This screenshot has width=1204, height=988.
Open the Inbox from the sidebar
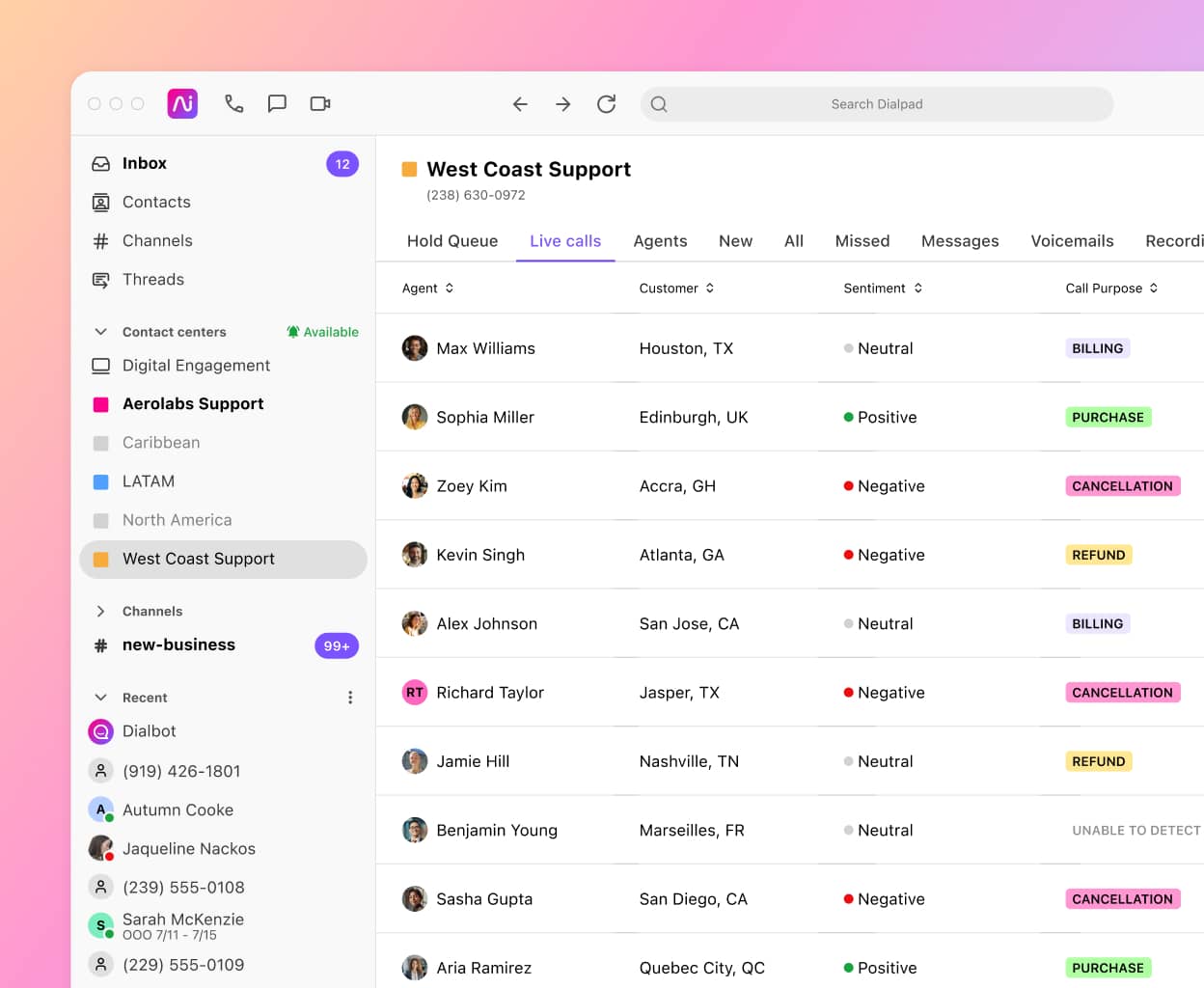click(145, 163)
